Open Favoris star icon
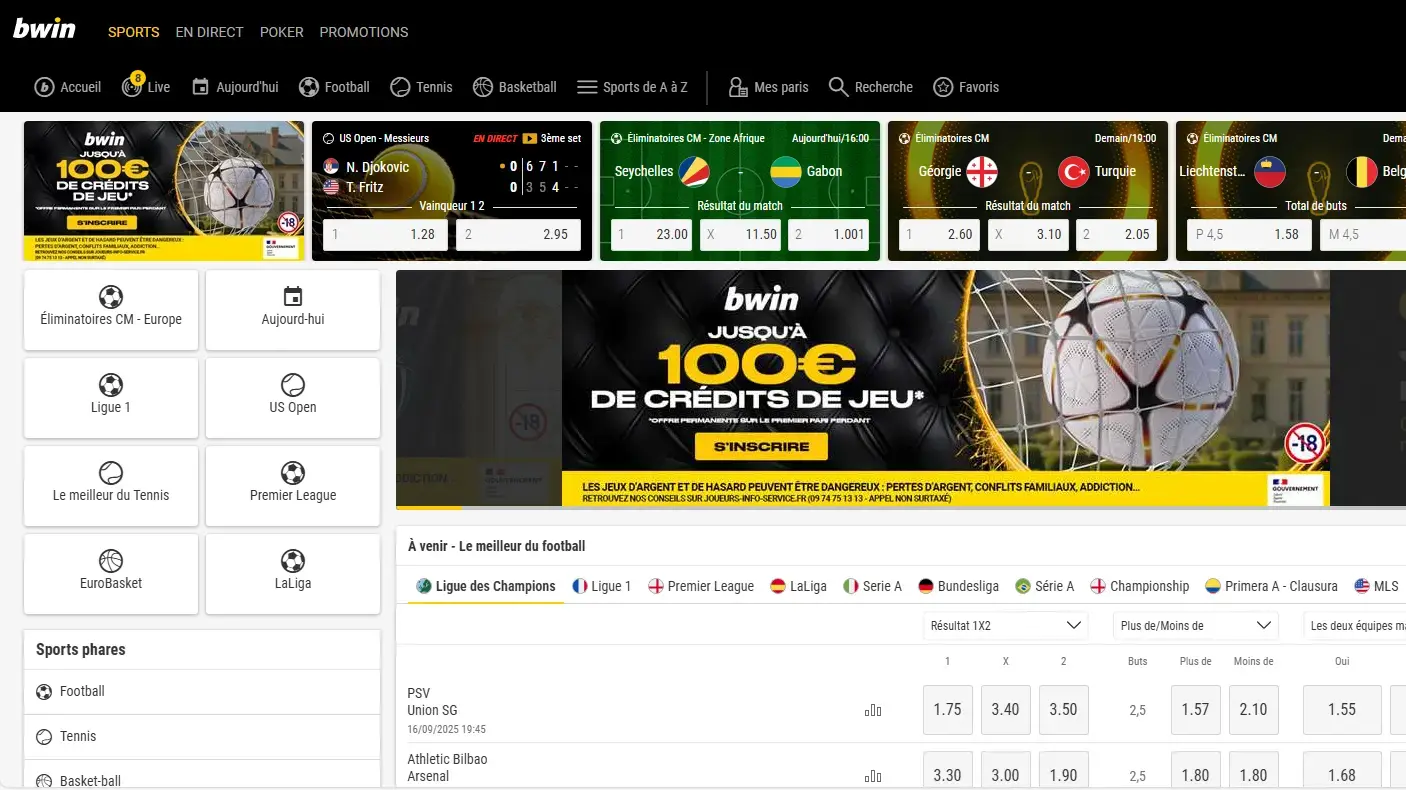This screenshot has height=790, width=1406. pyautogui.click(x=942, y=87)
